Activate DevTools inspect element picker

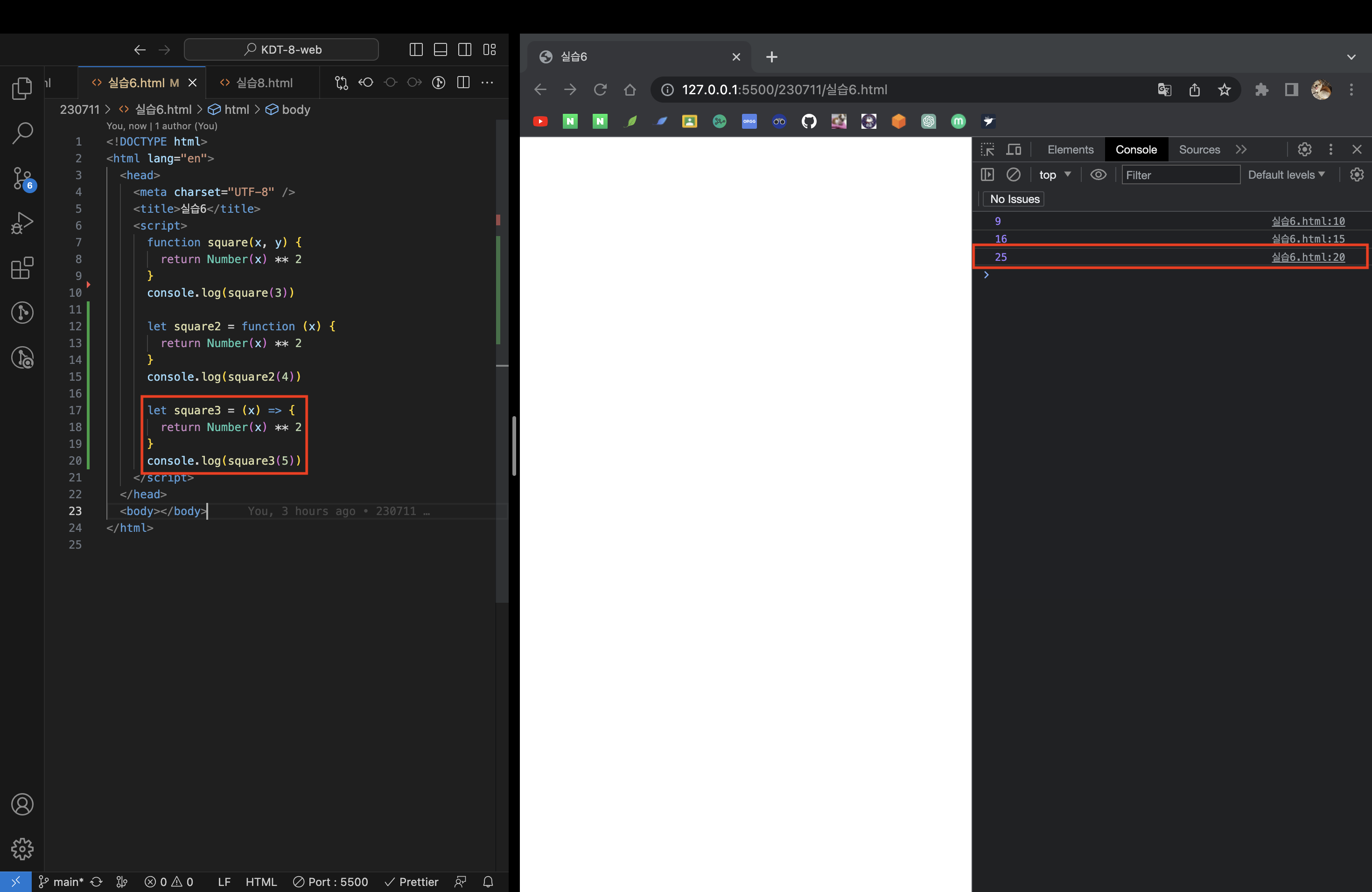tap(987, 149)
